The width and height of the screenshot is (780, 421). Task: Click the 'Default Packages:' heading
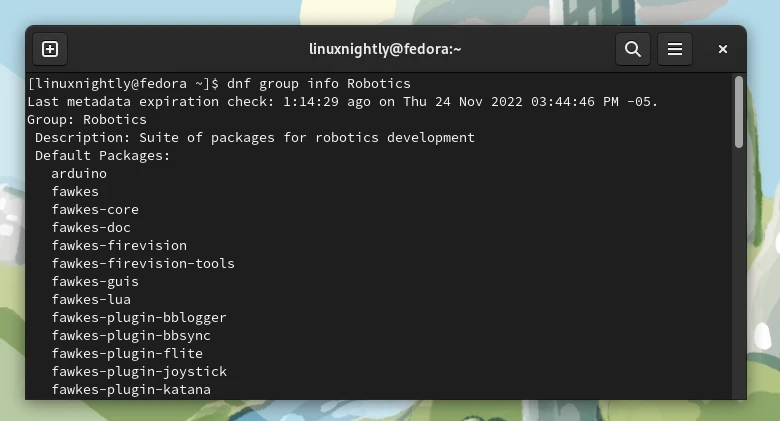click(x=102, y=156)
